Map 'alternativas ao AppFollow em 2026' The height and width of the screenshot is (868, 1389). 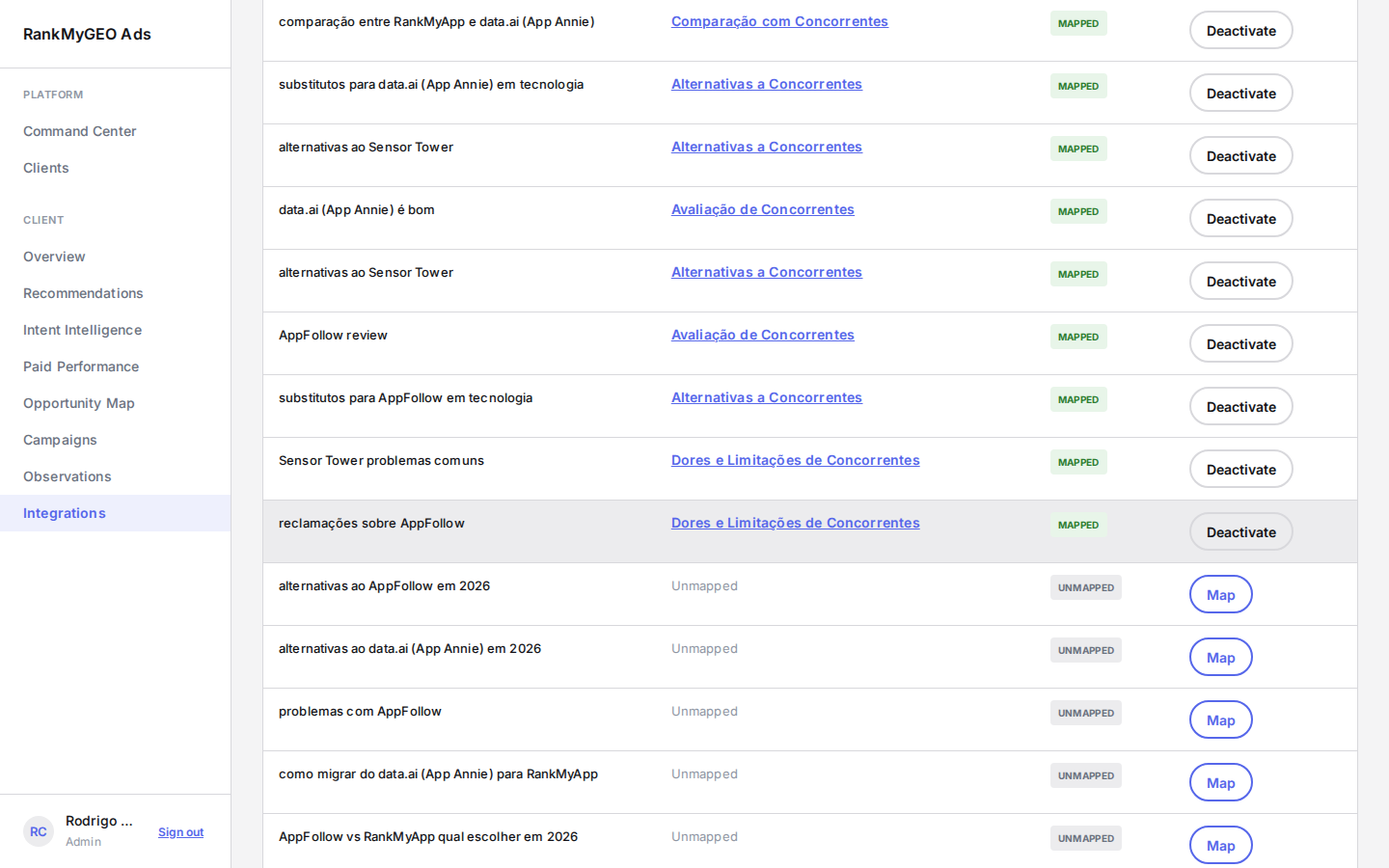tap(1220, 595)
